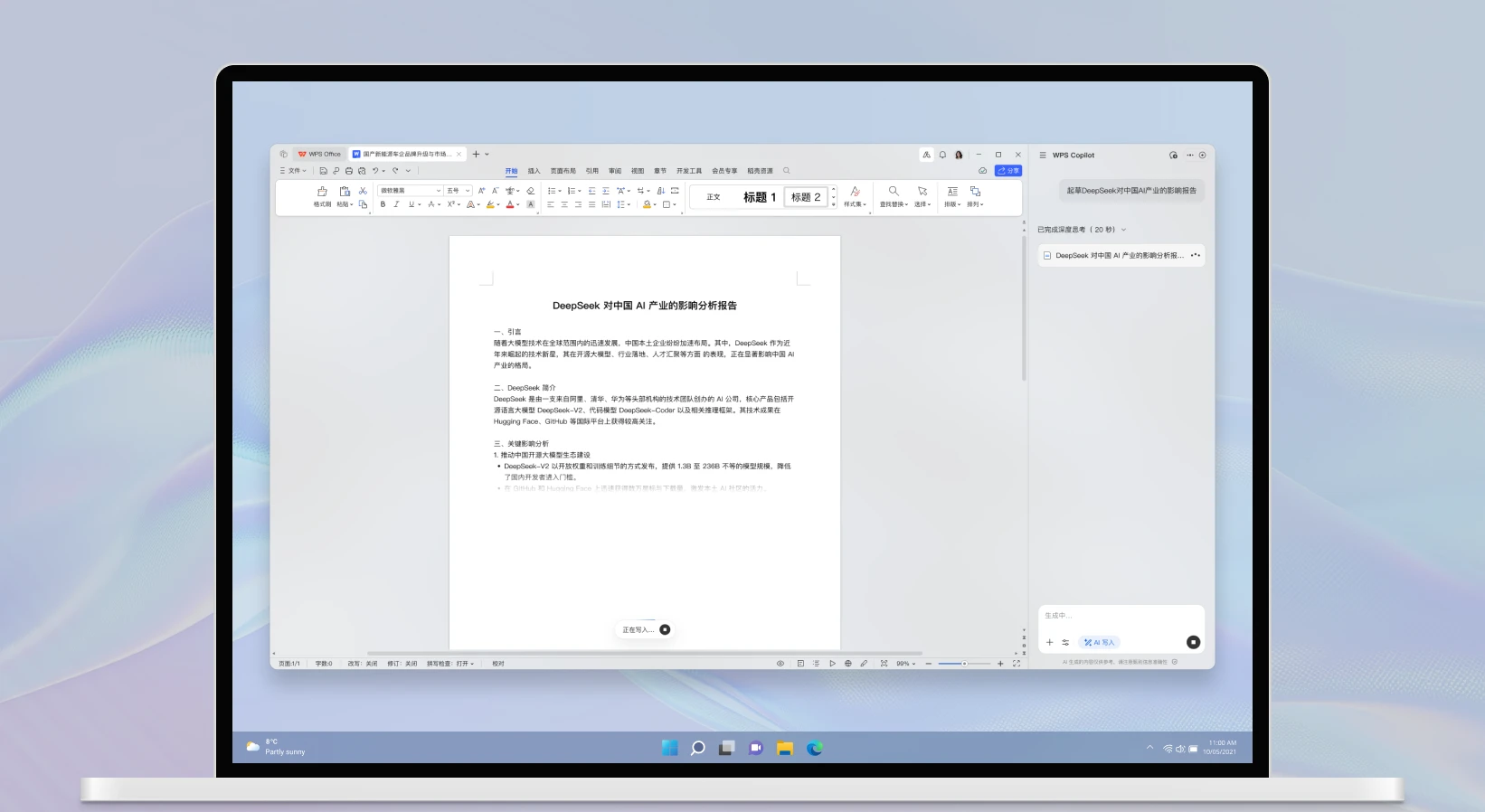1485x812 pixels.
Task: Click the Cut scissors icon
Action: [363, 191]
